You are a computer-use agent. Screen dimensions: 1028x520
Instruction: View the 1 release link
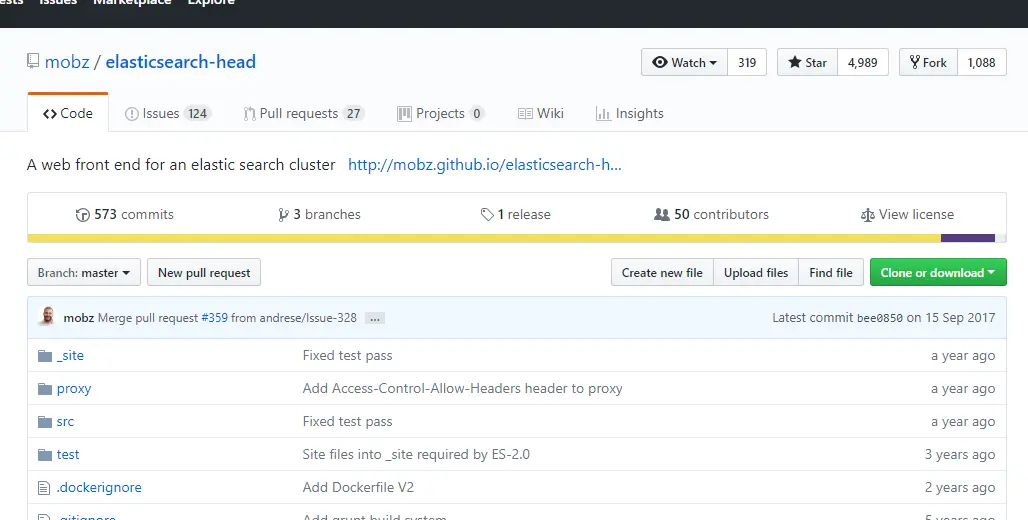[516, 214]
